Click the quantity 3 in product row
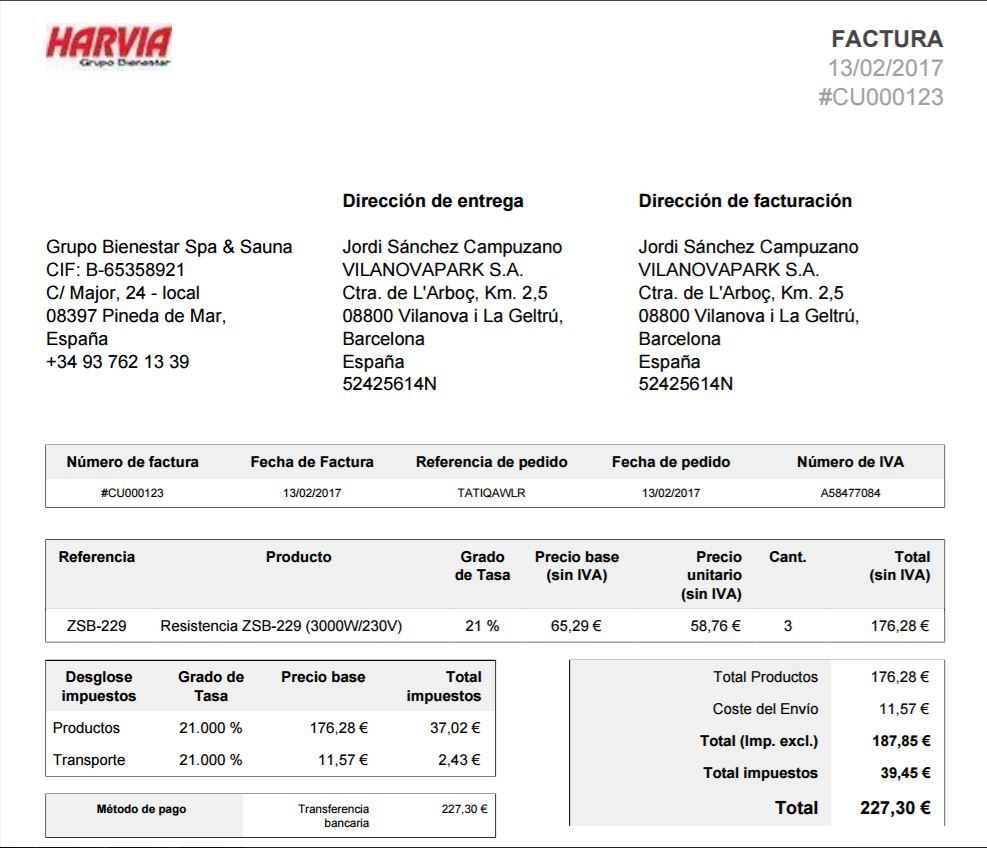987x848 pixels. click(x=787, y=626)
